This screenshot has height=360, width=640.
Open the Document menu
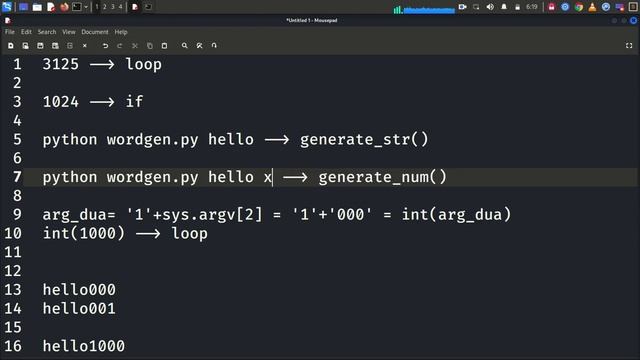click(x=95, y=32)
